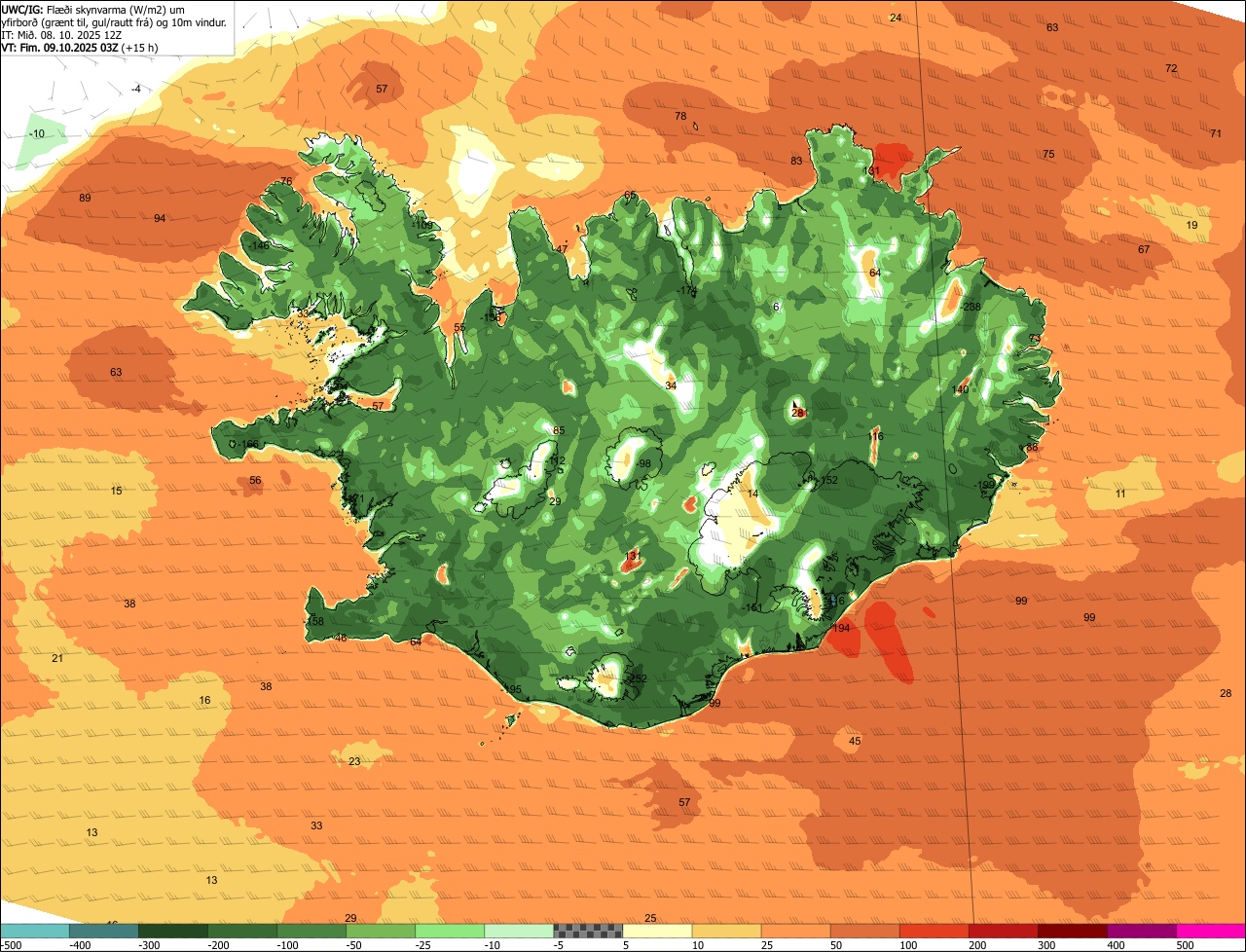Click the map value '-4' in the northwest corner
This screenshot has width=1246, height=952.
point(136,89)
